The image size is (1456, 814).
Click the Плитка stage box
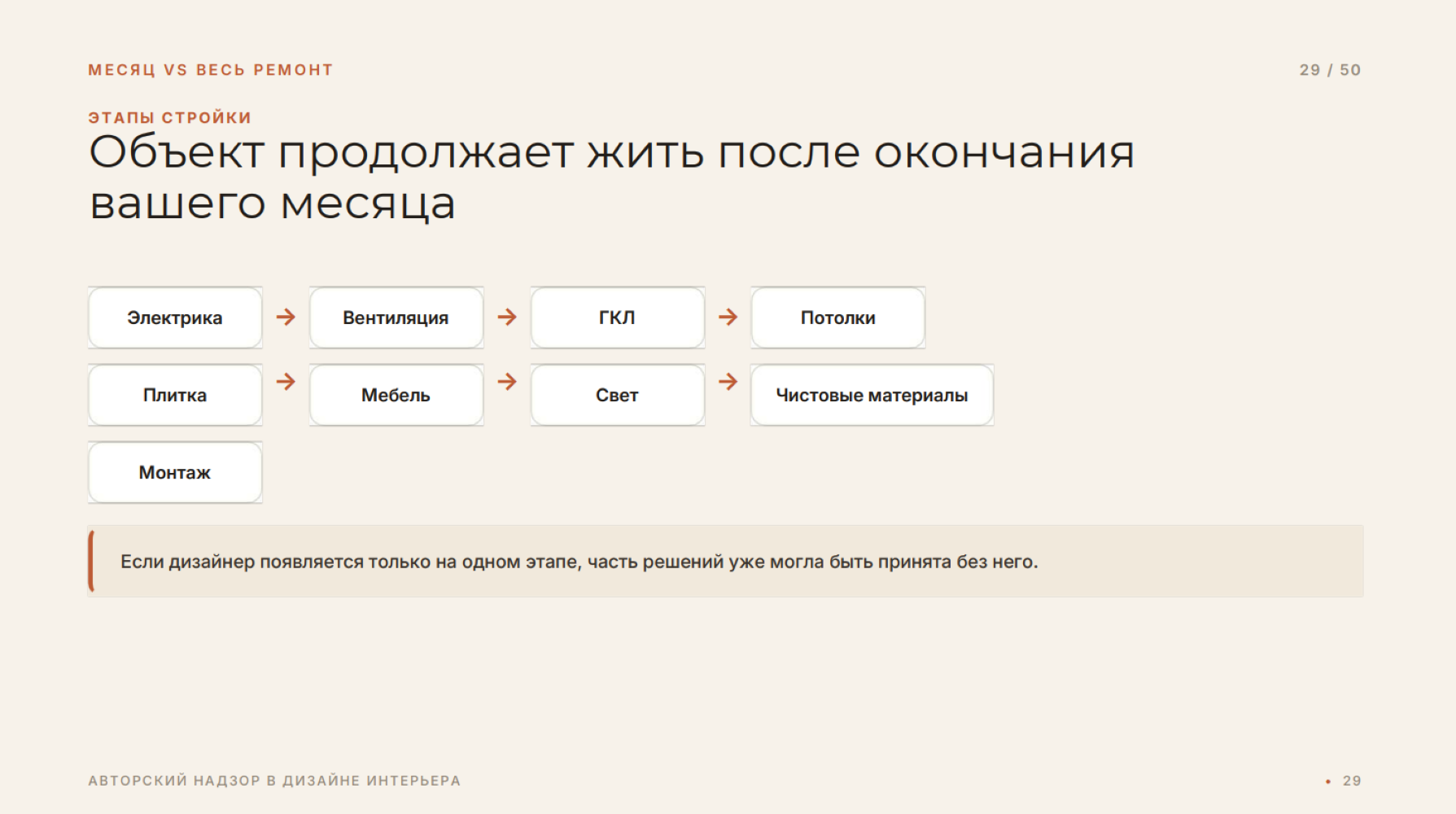(175, 395)
